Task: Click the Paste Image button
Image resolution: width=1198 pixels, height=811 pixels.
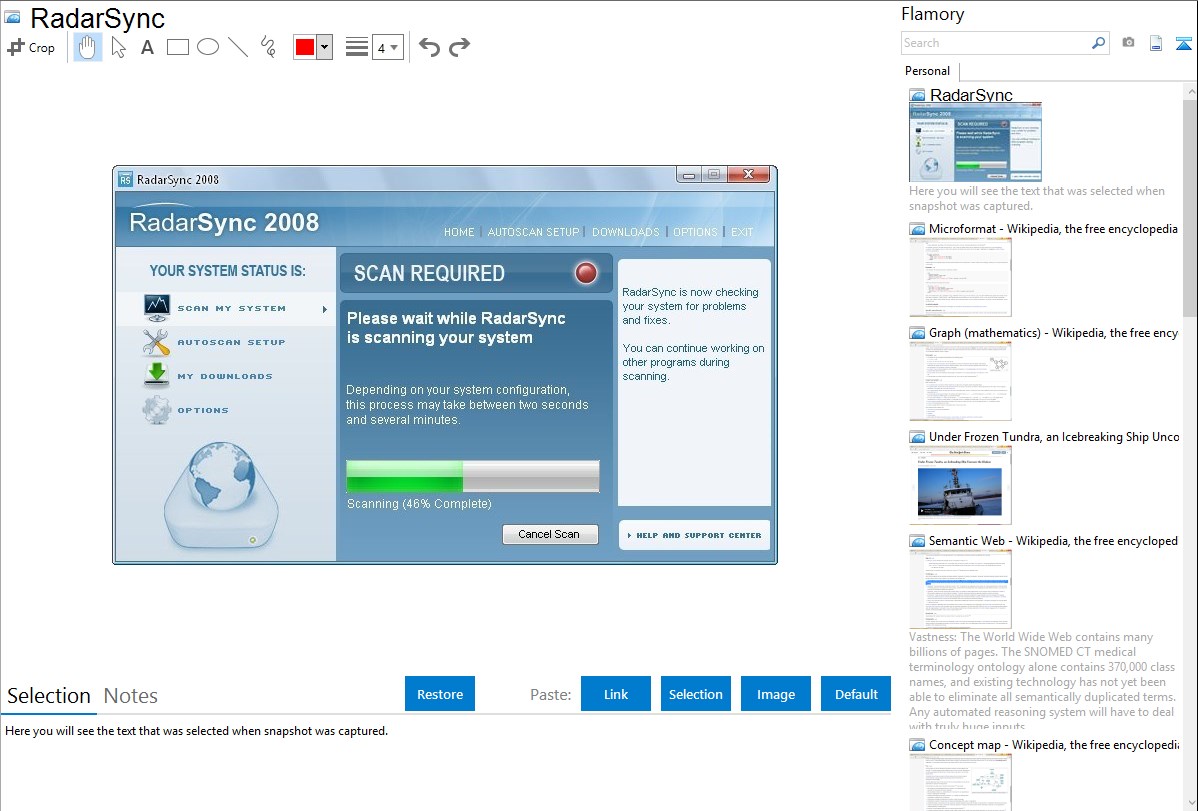Action: 775,694
